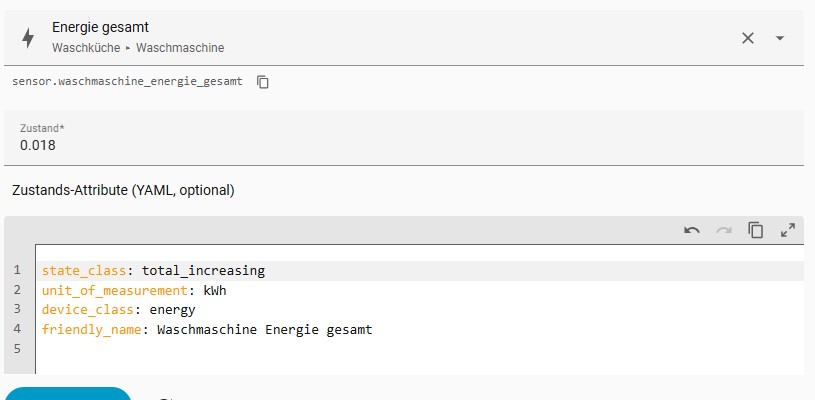
Task: Open the entity picker dropdown arrow
Action: pos(780,37)
